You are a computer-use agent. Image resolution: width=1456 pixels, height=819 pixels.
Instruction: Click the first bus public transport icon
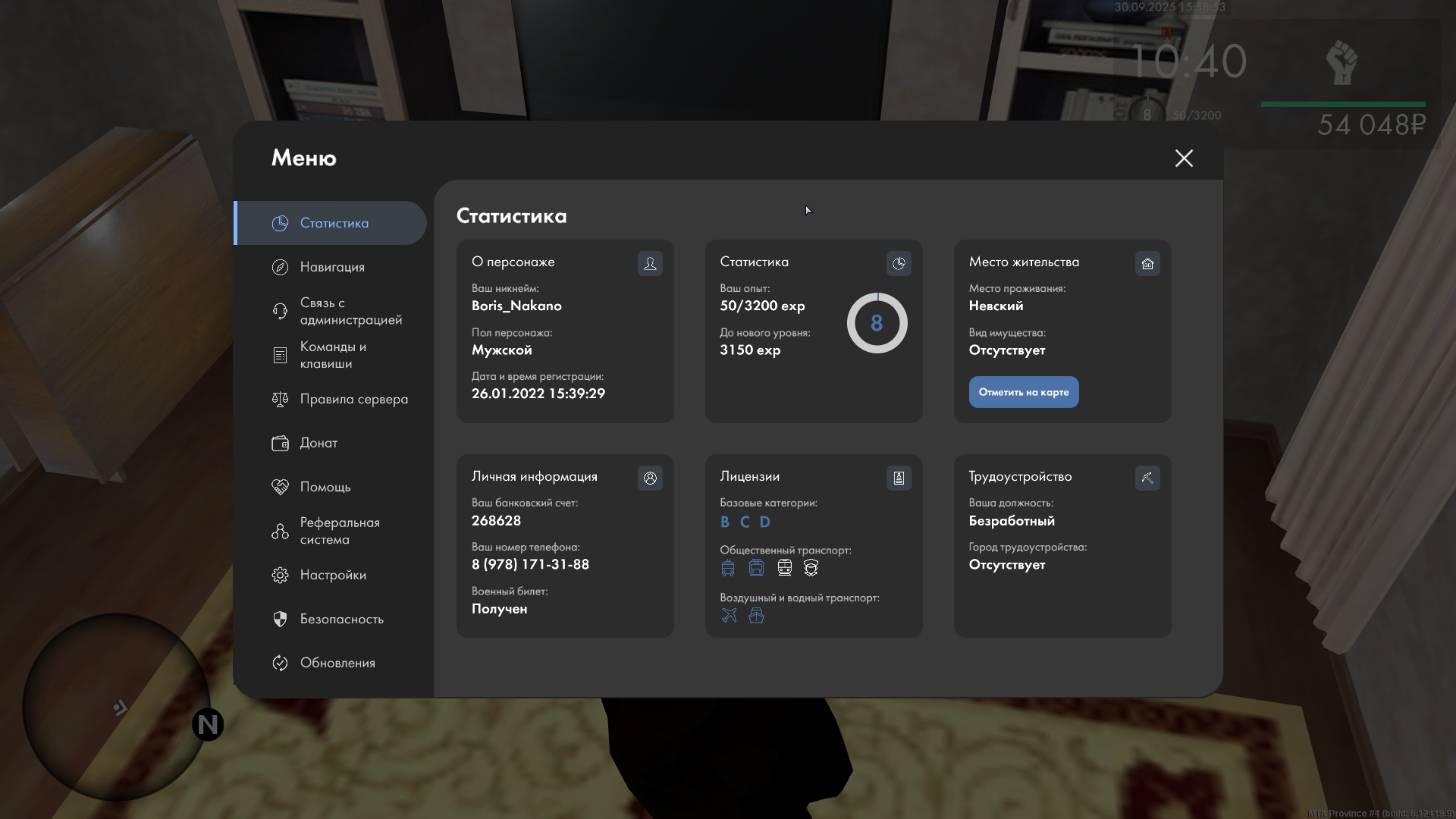point(728,567)
